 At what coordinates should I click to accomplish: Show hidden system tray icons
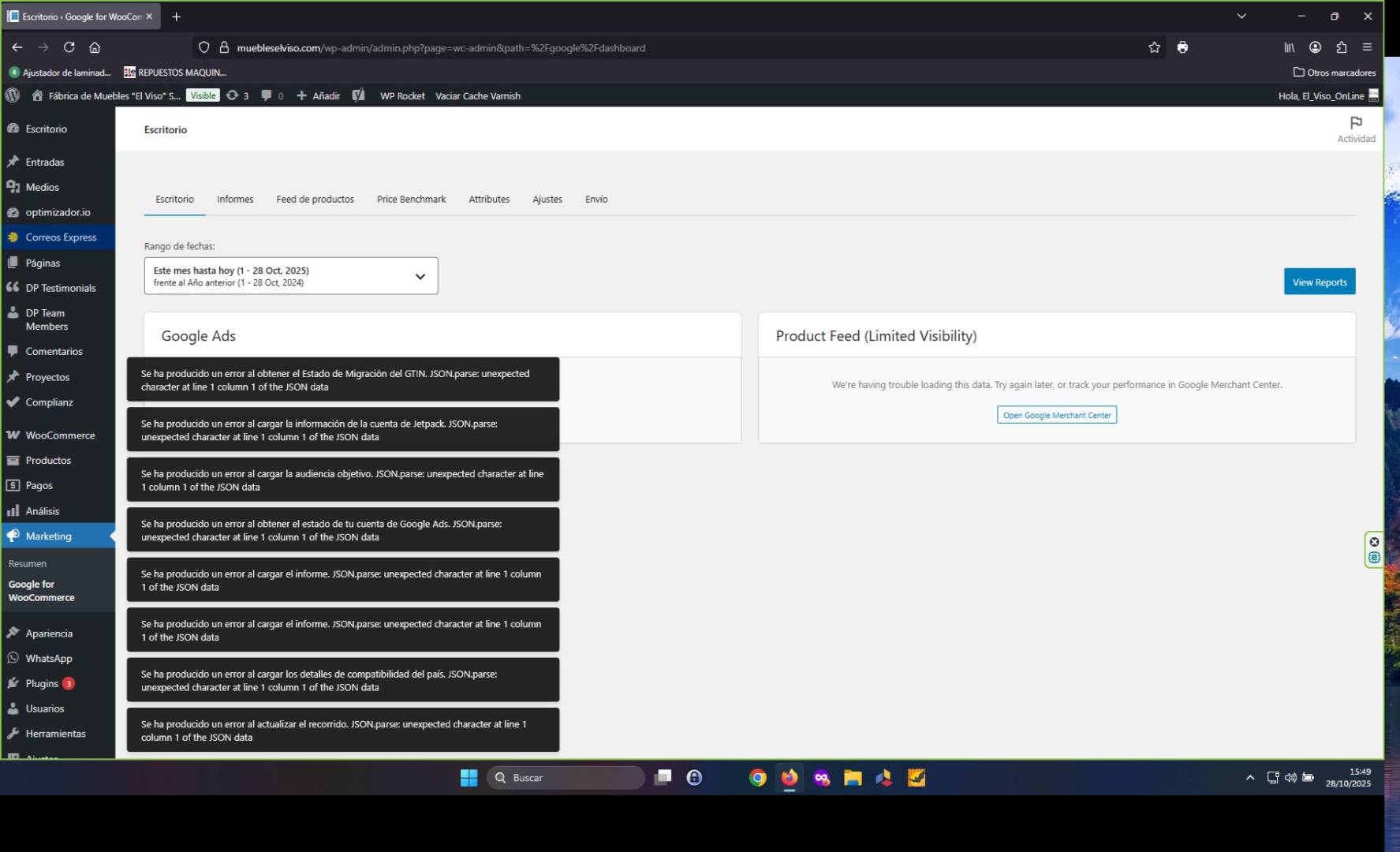coord(1249,778)
